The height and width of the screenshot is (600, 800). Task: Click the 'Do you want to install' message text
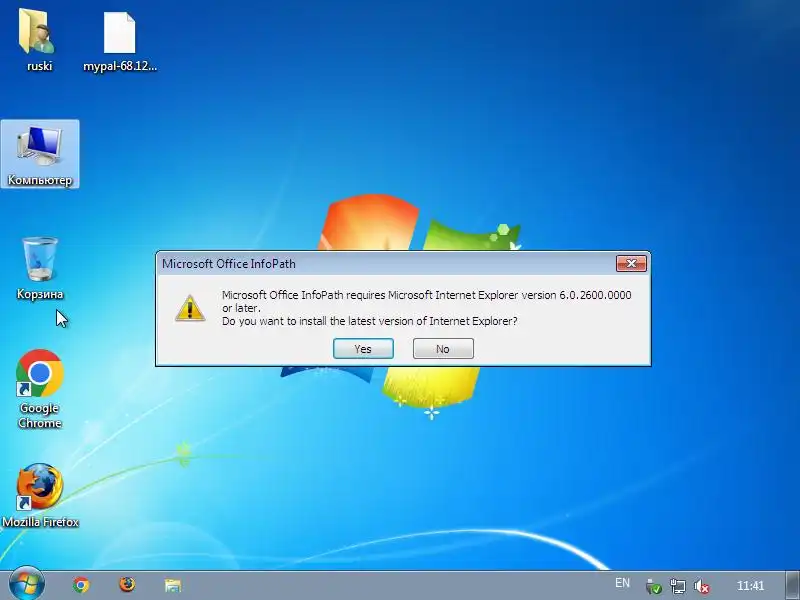click(x=370, y=321)
